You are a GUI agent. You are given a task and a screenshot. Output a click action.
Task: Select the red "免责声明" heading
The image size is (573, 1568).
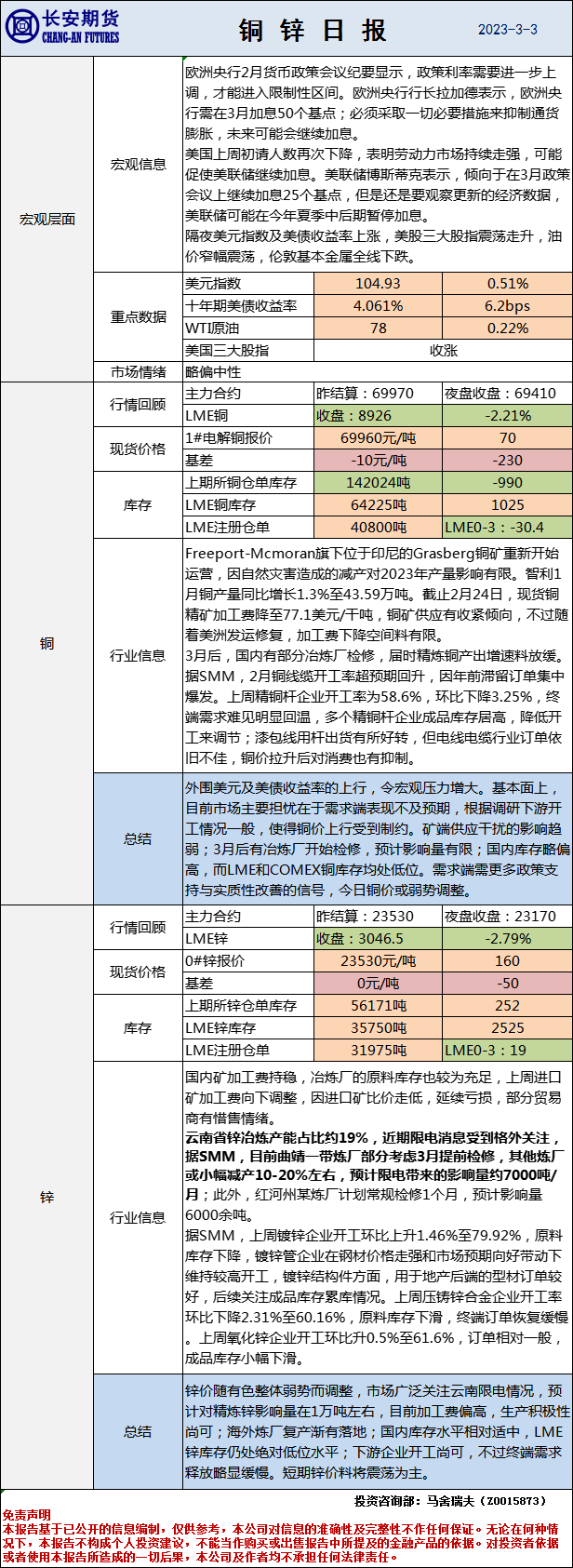point(26,1516)
